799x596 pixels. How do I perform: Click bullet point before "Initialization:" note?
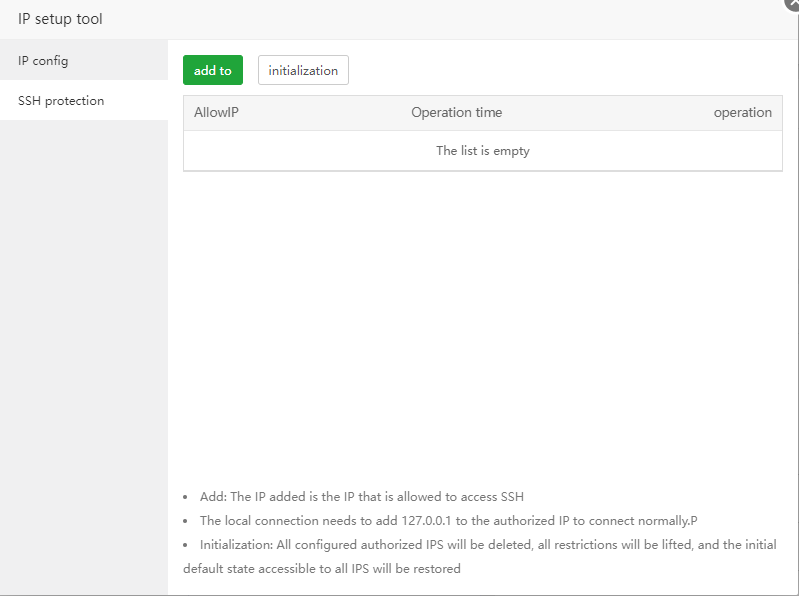coord(187,545)
